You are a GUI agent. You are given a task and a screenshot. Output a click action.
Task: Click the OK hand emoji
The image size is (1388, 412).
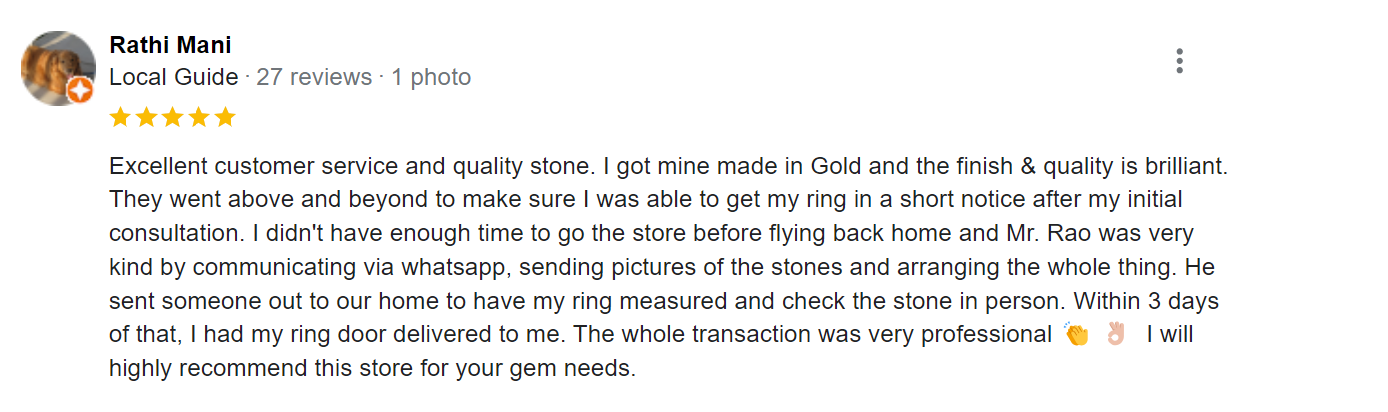(x=1115, y=334)
